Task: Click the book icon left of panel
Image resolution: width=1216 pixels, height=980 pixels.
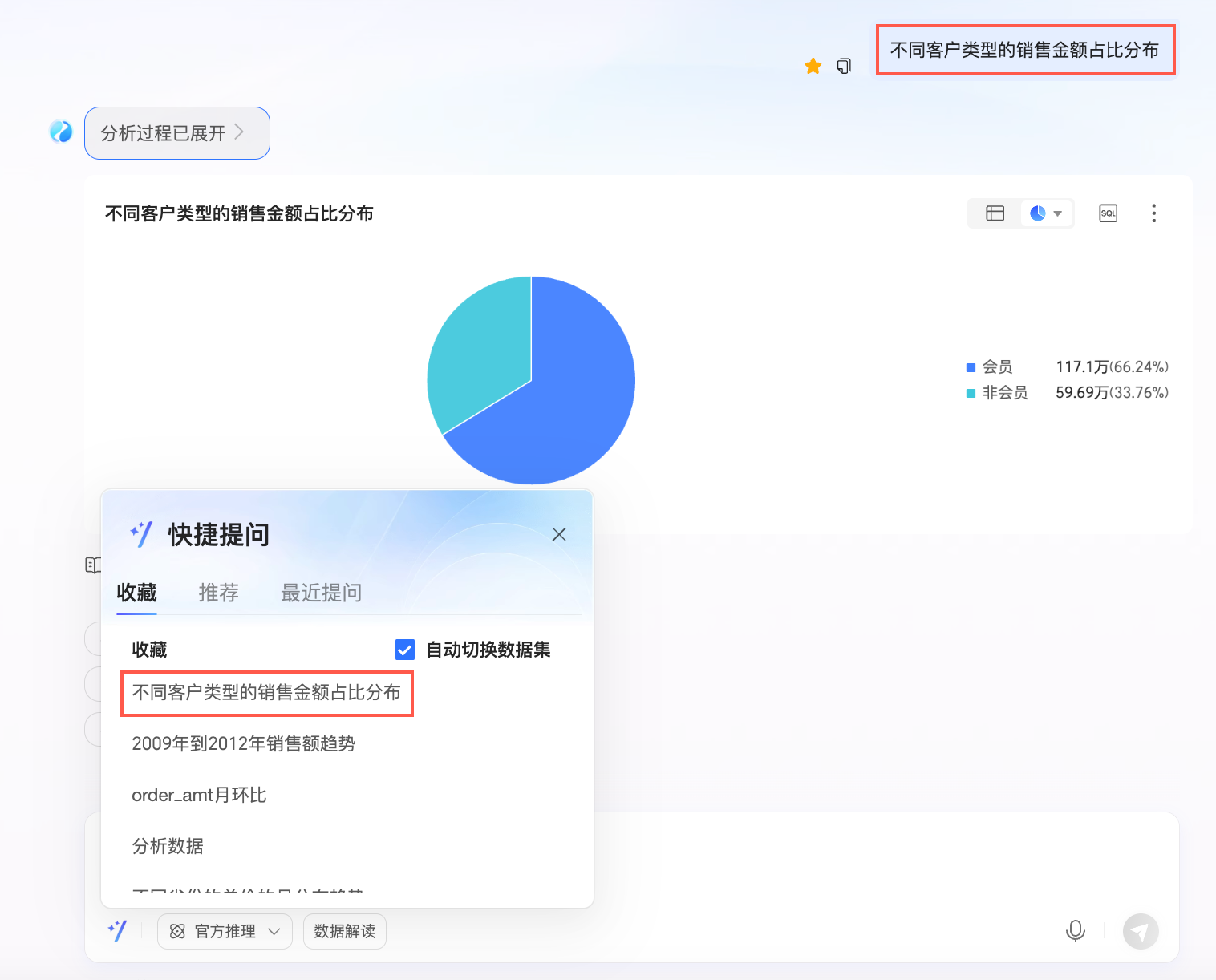Action: [x=92, y=565]
